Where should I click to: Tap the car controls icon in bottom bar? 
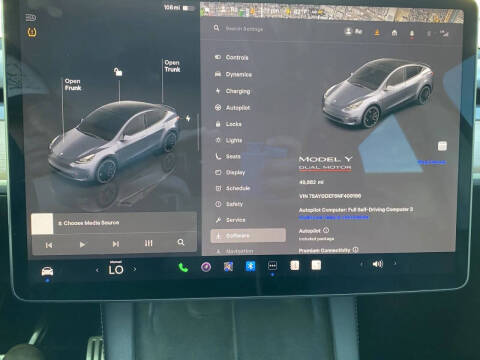(x=47, y=271)
